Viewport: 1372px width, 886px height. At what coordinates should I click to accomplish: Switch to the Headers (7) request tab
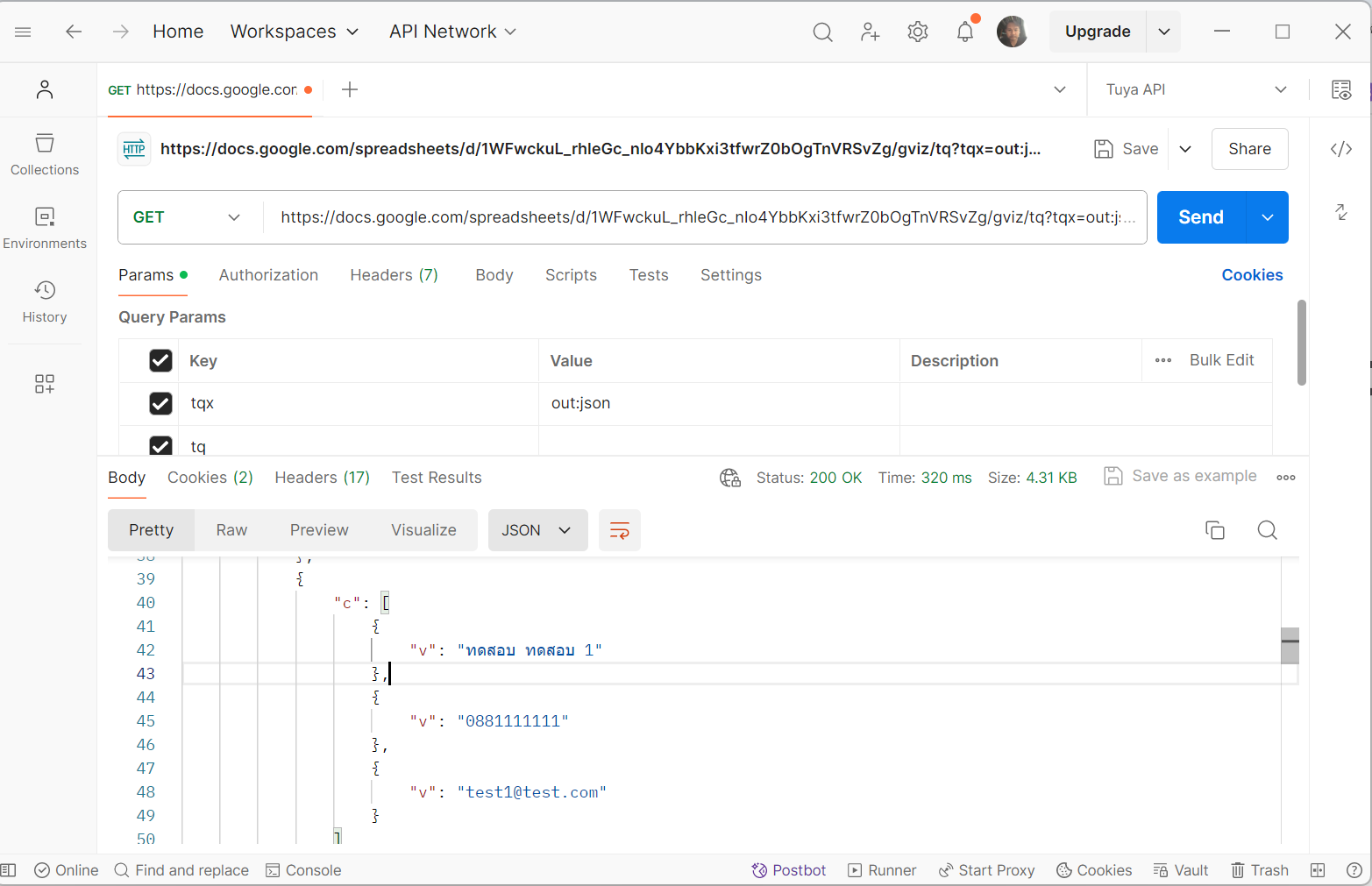[x=394, y=275]
